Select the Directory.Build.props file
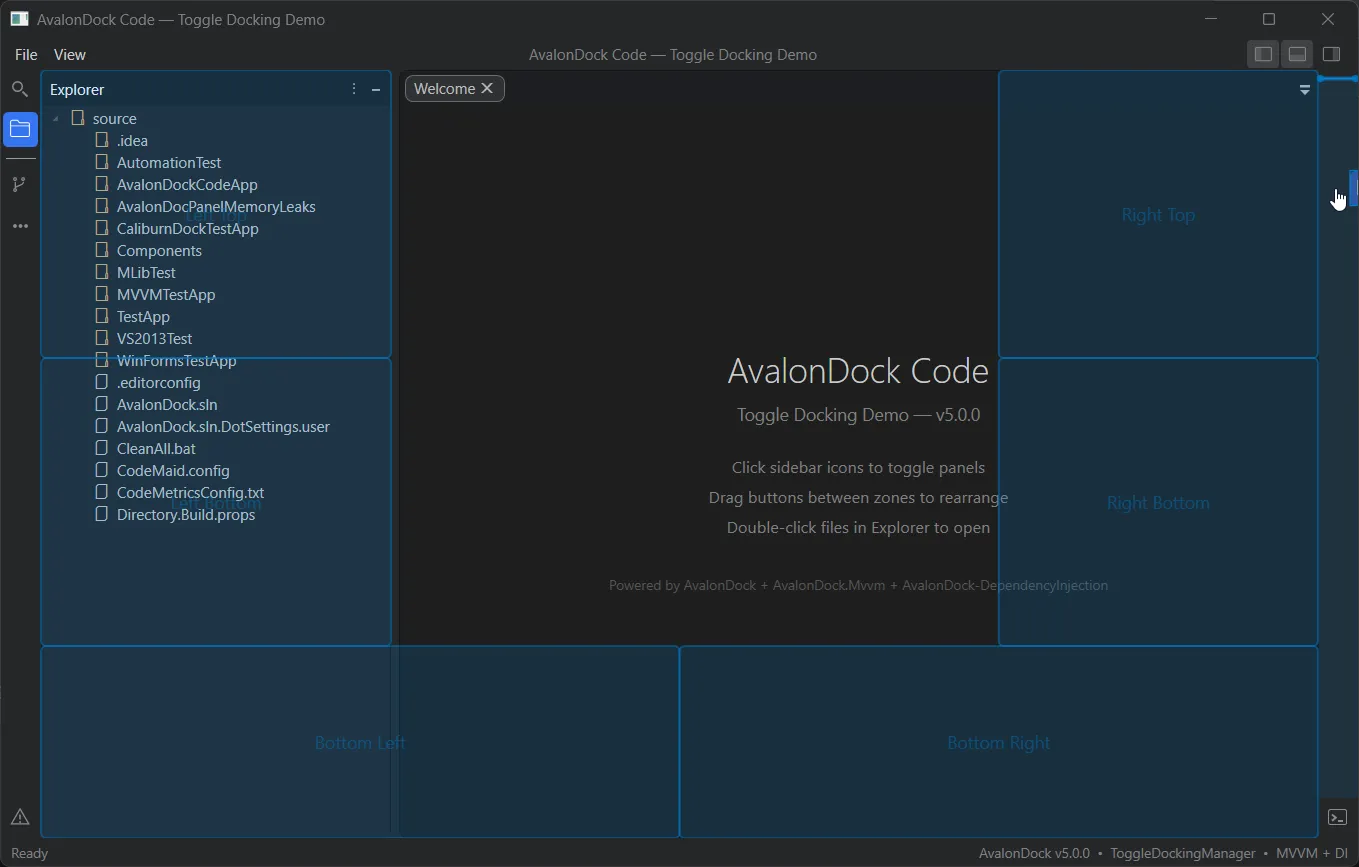 pos(186,514)
